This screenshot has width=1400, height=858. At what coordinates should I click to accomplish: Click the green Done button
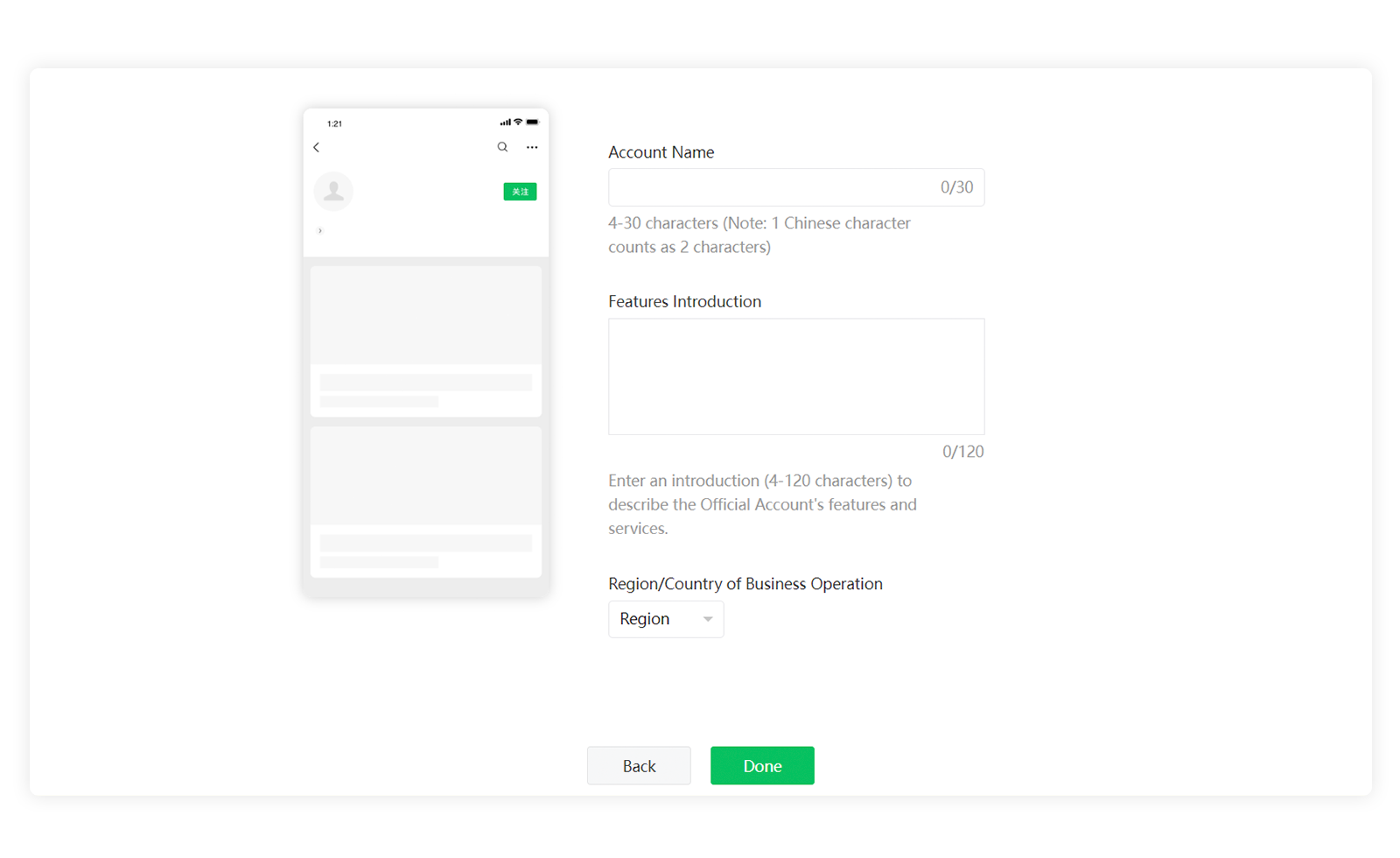762,766
